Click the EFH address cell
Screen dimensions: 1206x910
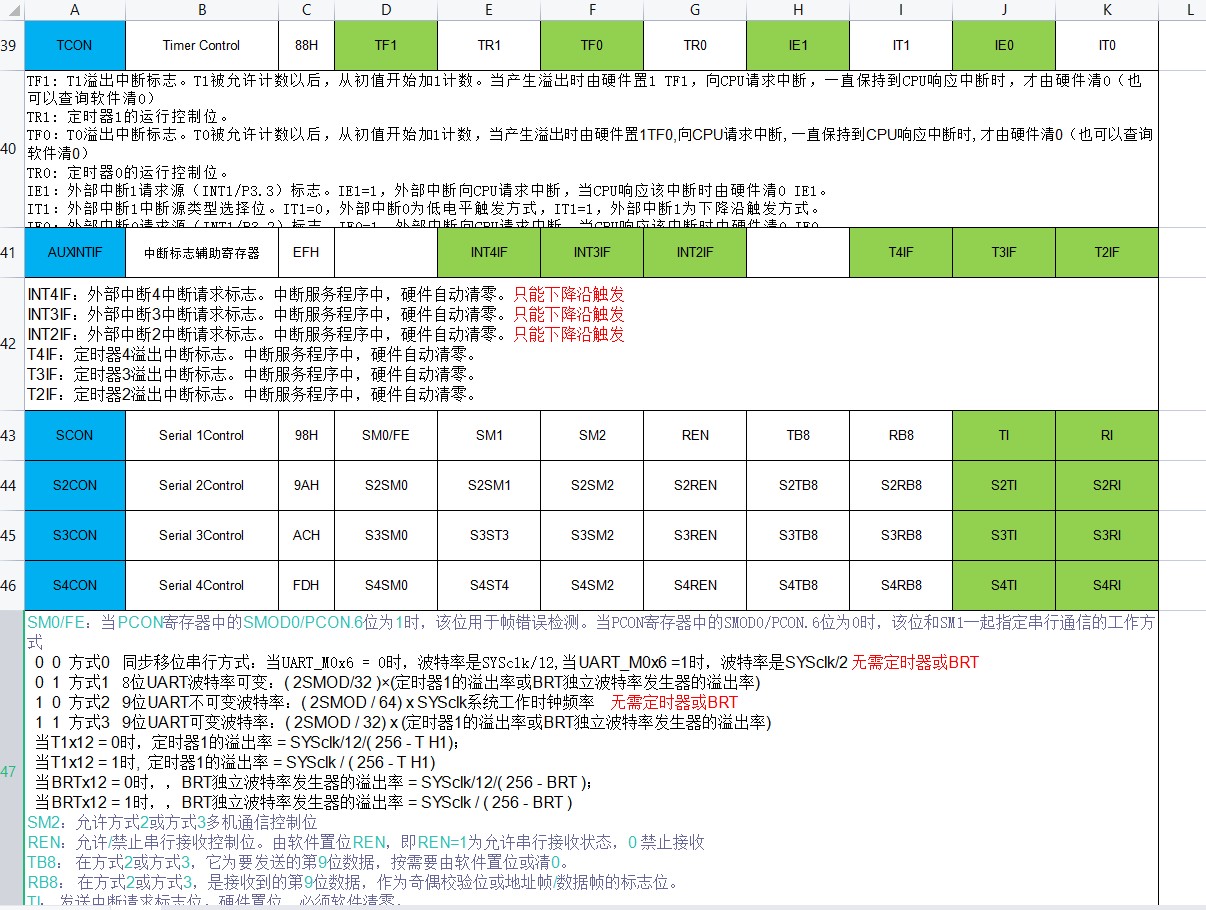(306, 252)
